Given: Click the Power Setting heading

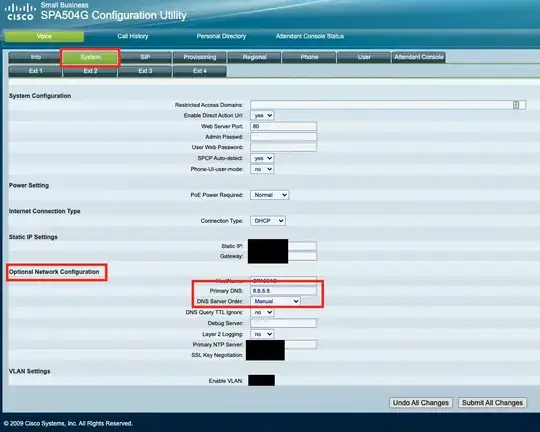Looking at the screenshot, I should [x=29, y=185].
